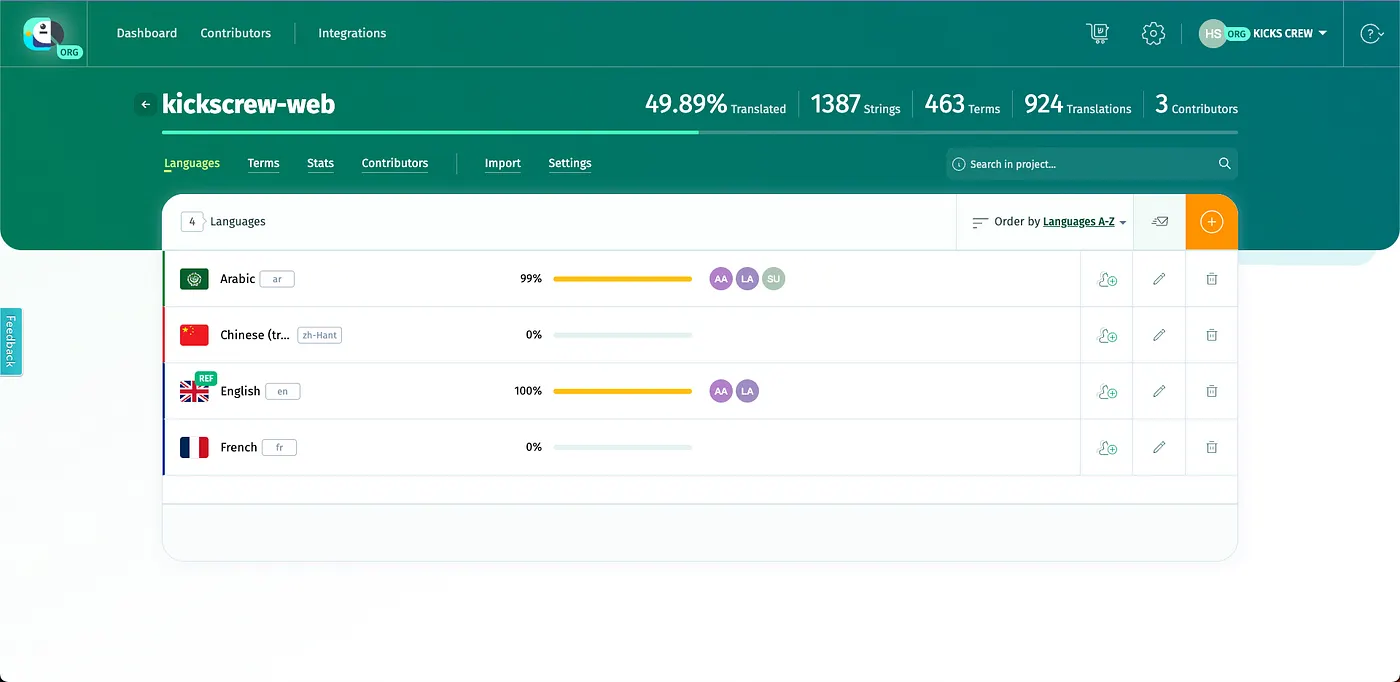Open the account settings gear icon
The image size is (1400, 682).
(x=1153, y=33)
